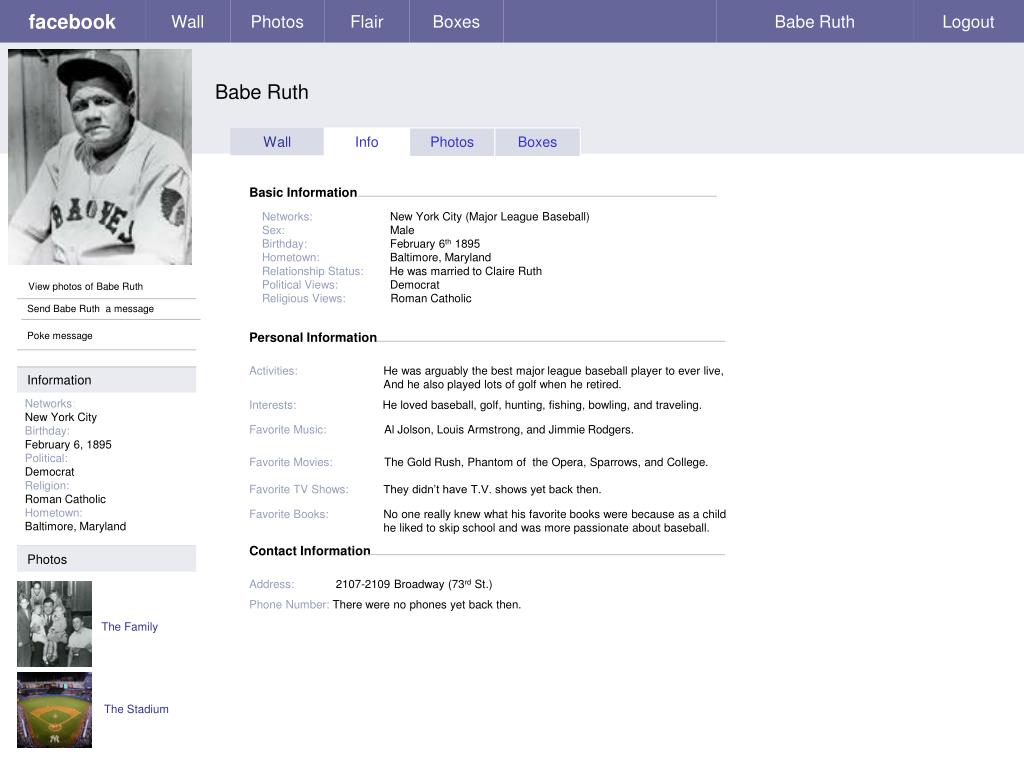Switch to the Photos profile tab
This screenshot has height=768, width=1024.
click(452, 142)
